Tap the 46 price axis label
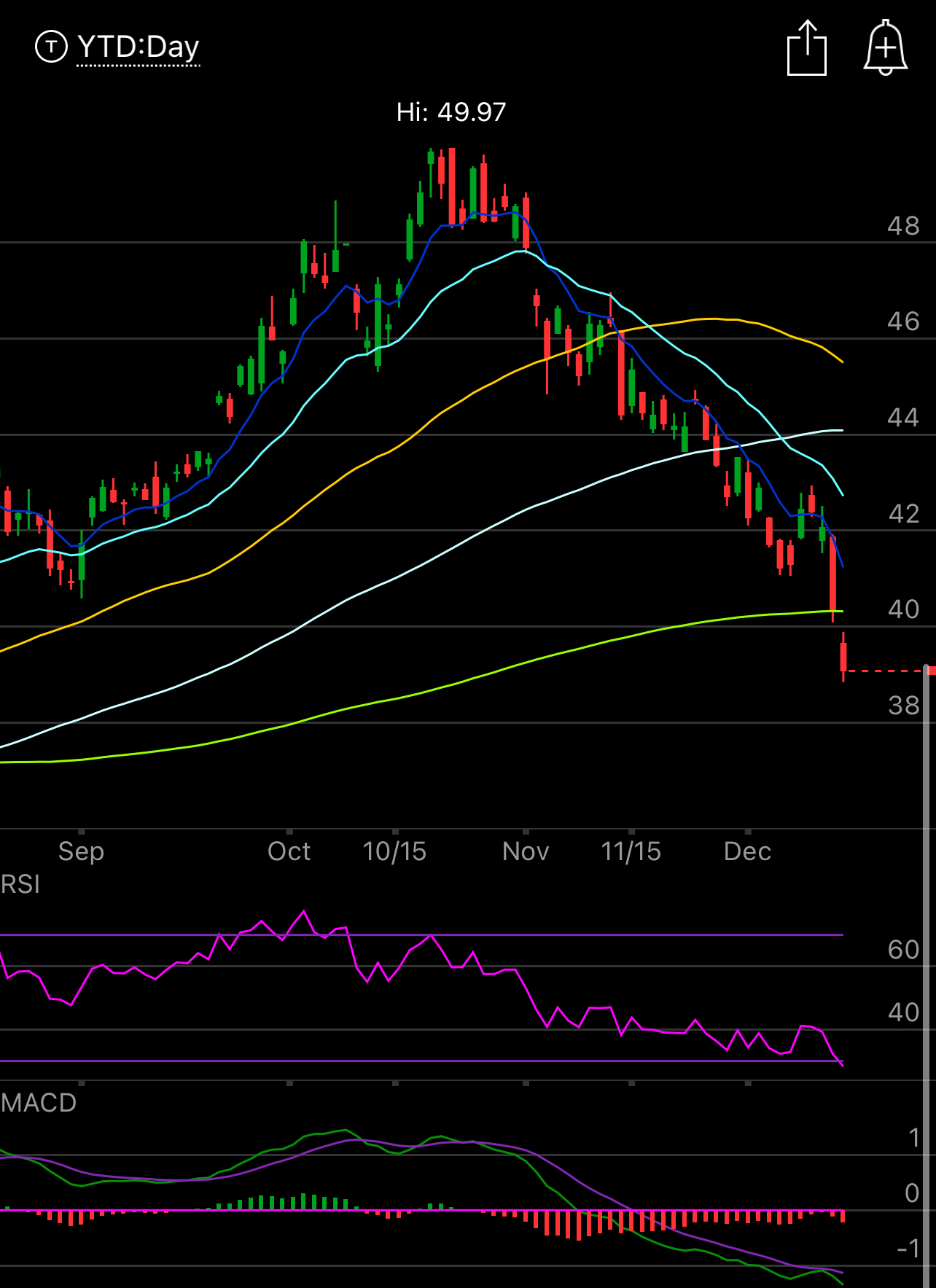This screenshot has height=1288, width=936. coord(903,321)
